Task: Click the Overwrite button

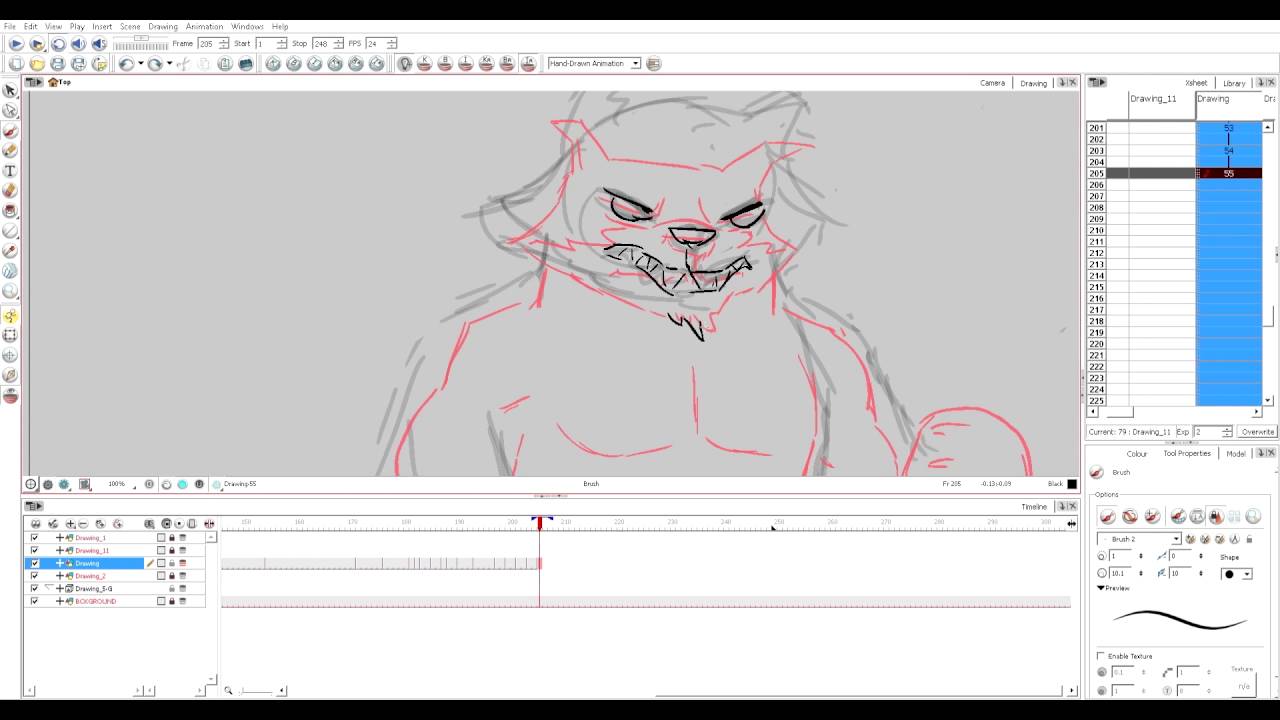Action: pyautogui.click(x=1257, y=432)
